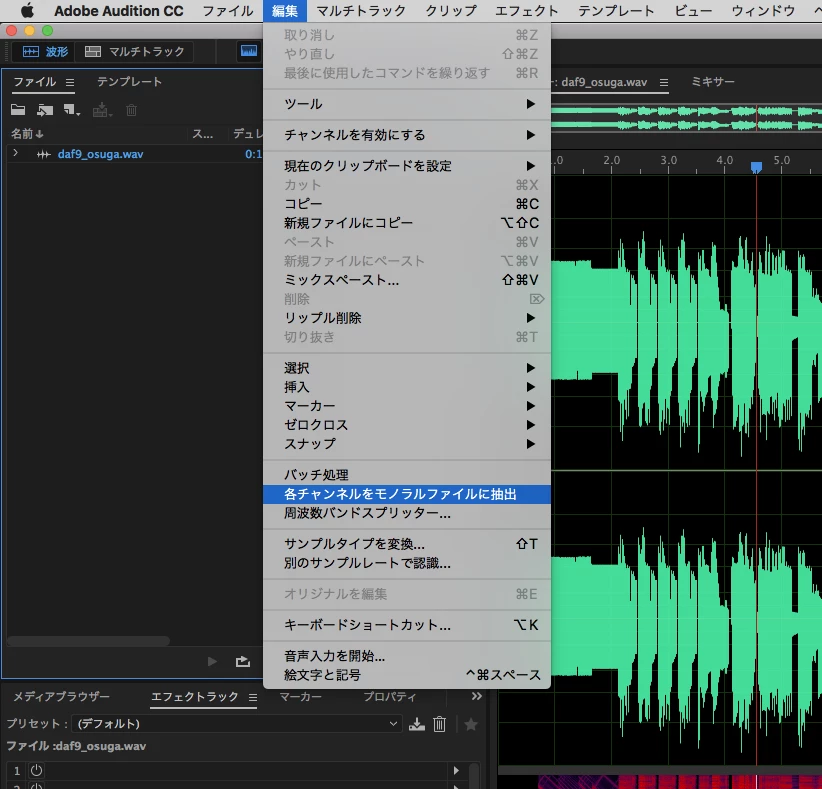Click the auto-play export icon in Files panel
Image resolution: width=822 pixels, height=789 pixels.
coord(243,662)
